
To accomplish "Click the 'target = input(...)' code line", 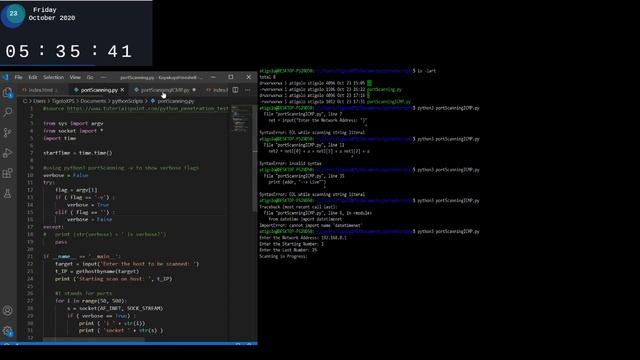I will pos(127,264).
